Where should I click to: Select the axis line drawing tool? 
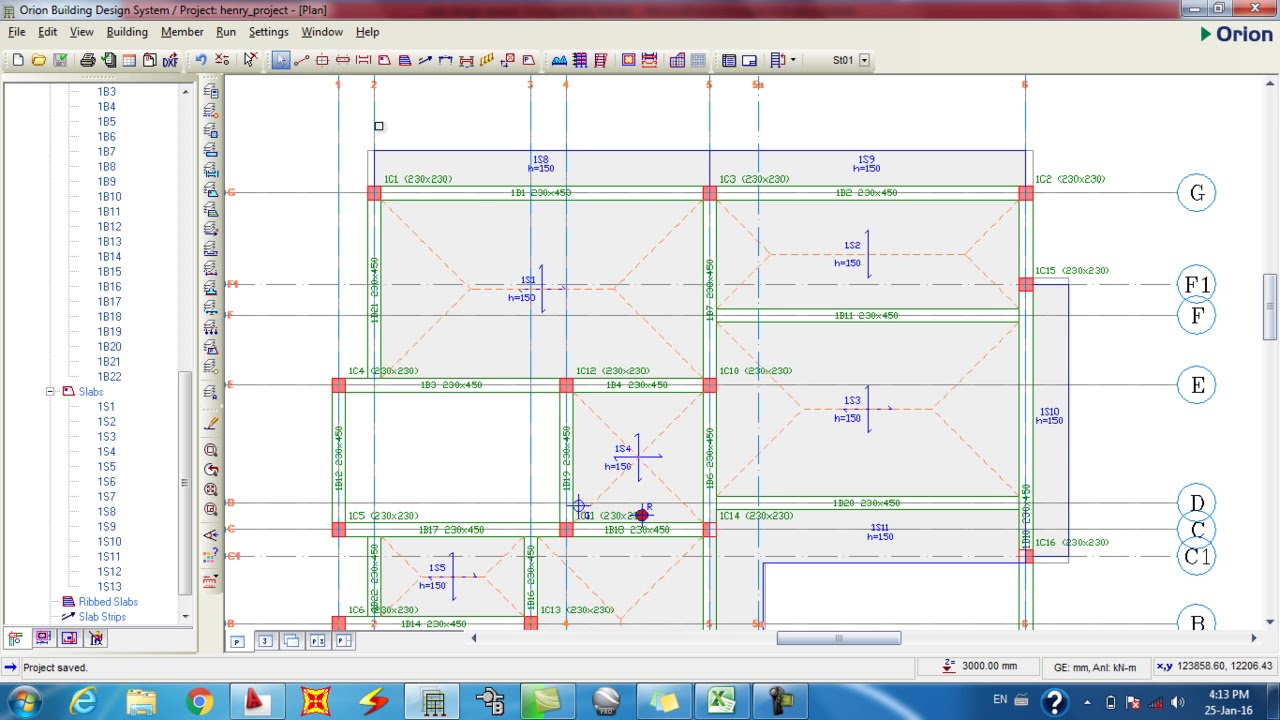pyautogui.click(x=301, y=60)
